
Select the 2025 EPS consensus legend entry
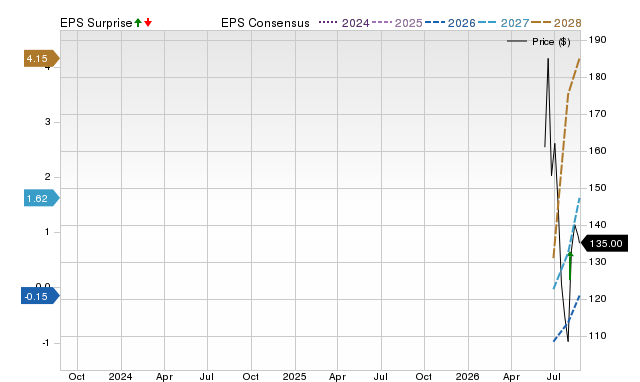[397, 23]
